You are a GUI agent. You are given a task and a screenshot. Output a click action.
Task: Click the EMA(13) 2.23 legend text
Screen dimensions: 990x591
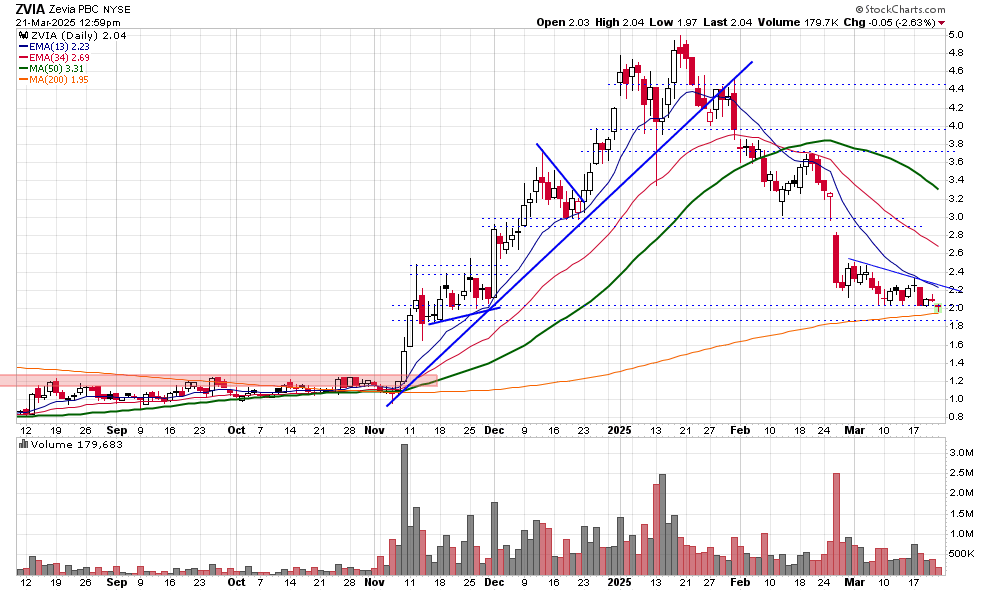pos(61,46)
